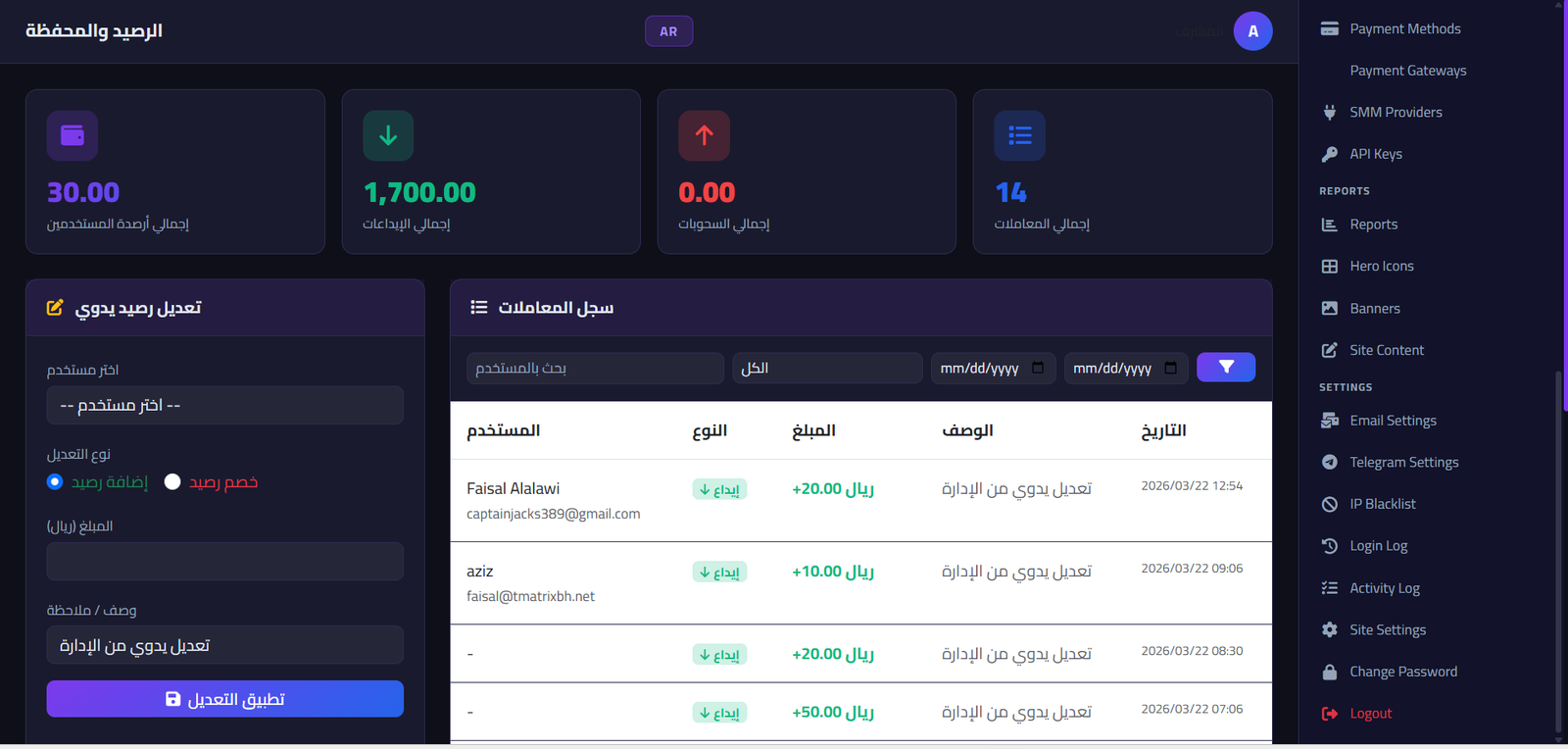The height and width of the screenshot is (749, 1568).
Task: Toggle the AR language switch
Action: (x=668, y=31)
